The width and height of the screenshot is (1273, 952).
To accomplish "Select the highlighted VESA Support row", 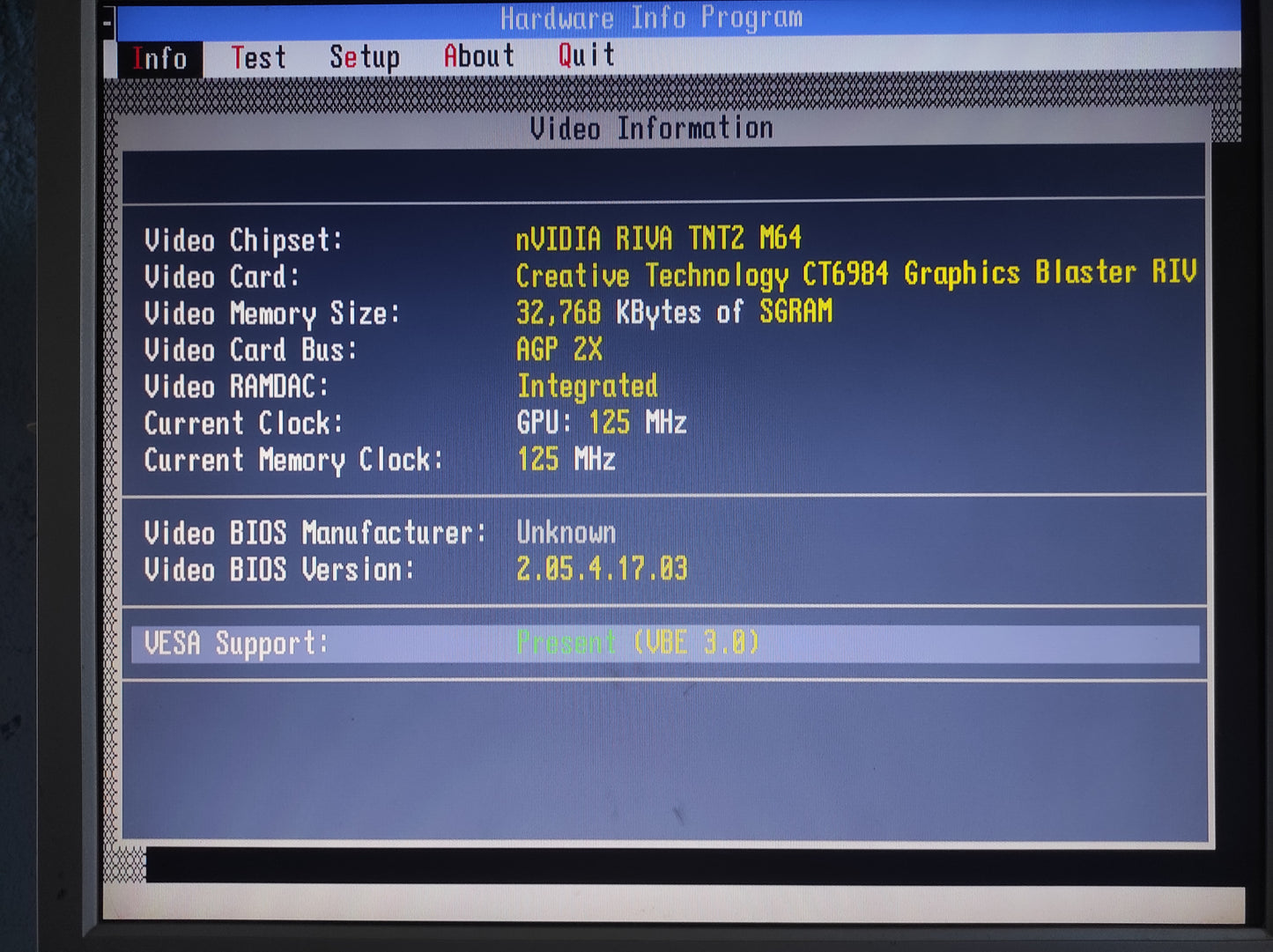I will pyautogui.click(x=665, y=644).
